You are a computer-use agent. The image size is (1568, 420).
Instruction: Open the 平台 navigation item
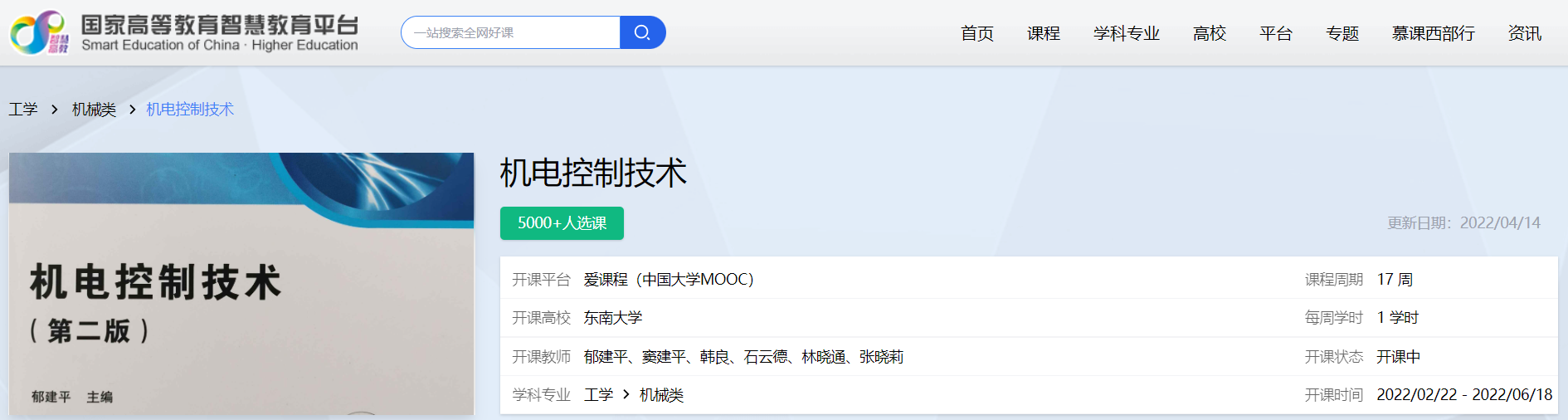1275,33
